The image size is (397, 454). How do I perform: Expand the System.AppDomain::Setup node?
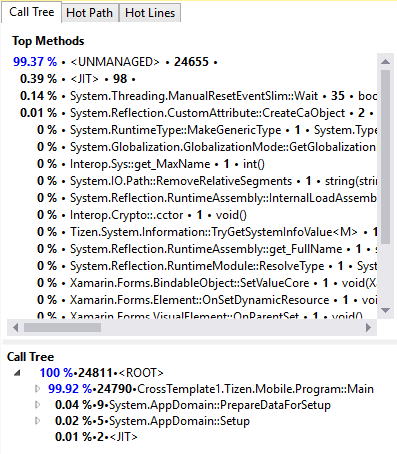(37, 421)
